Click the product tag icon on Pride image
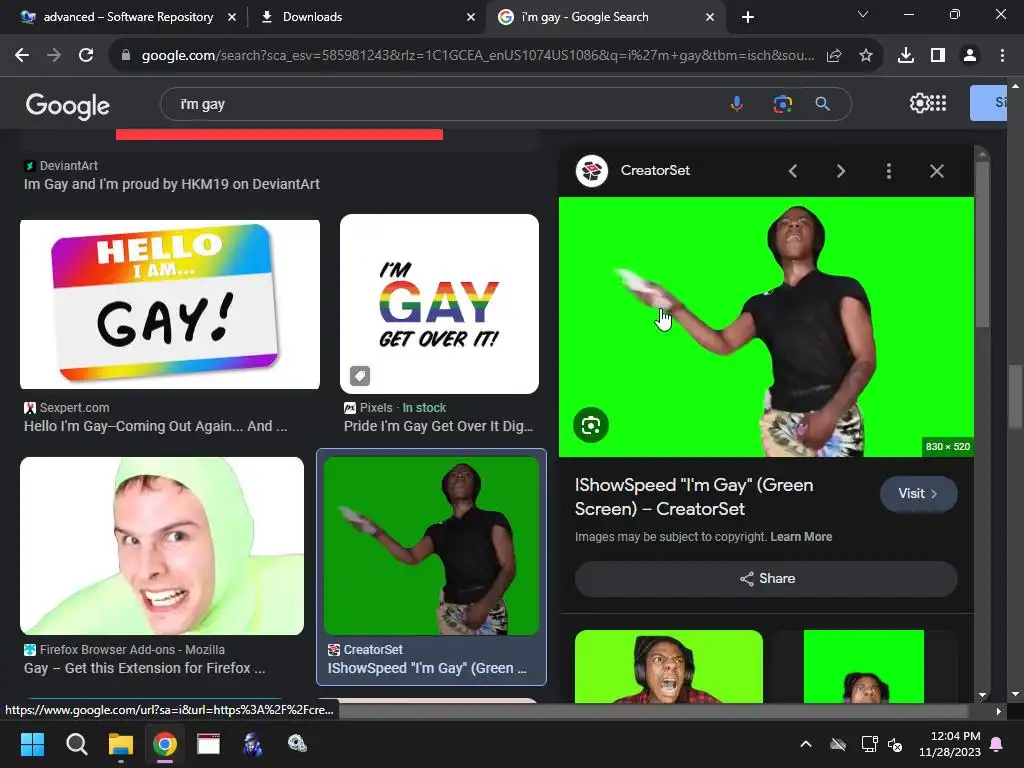Image resolution: width=1024 pixels, height=768 pixels. pos(360,376)
